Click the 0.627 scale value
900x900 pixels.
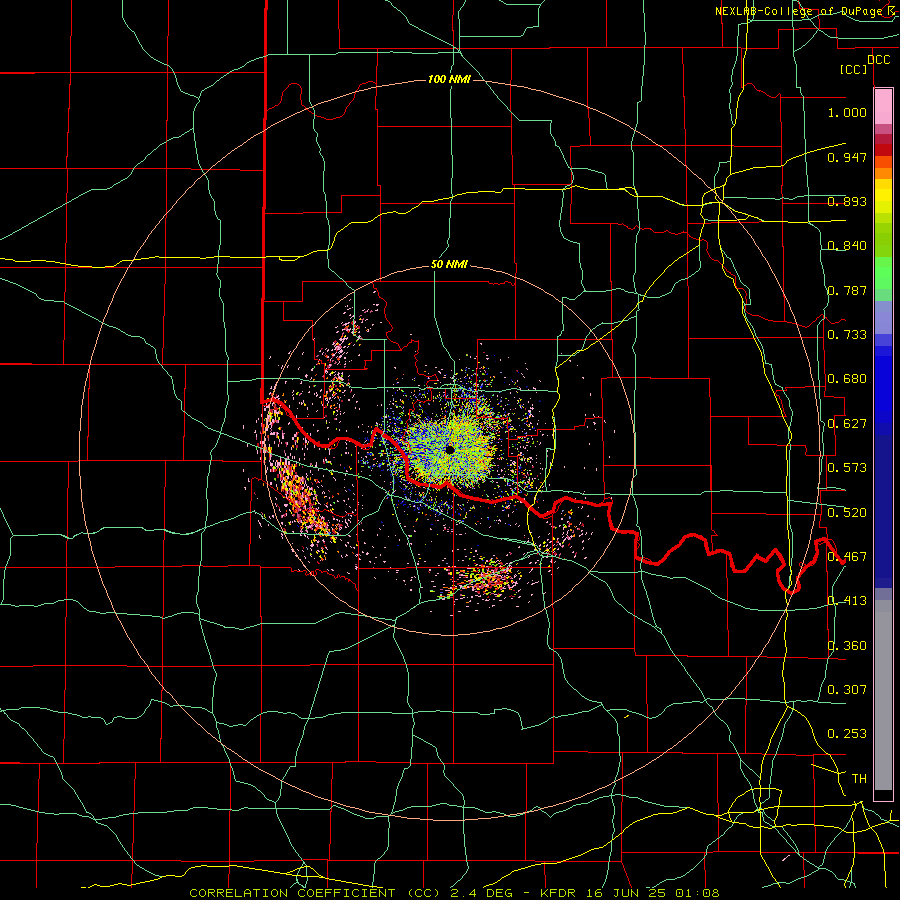pos(847,424)
